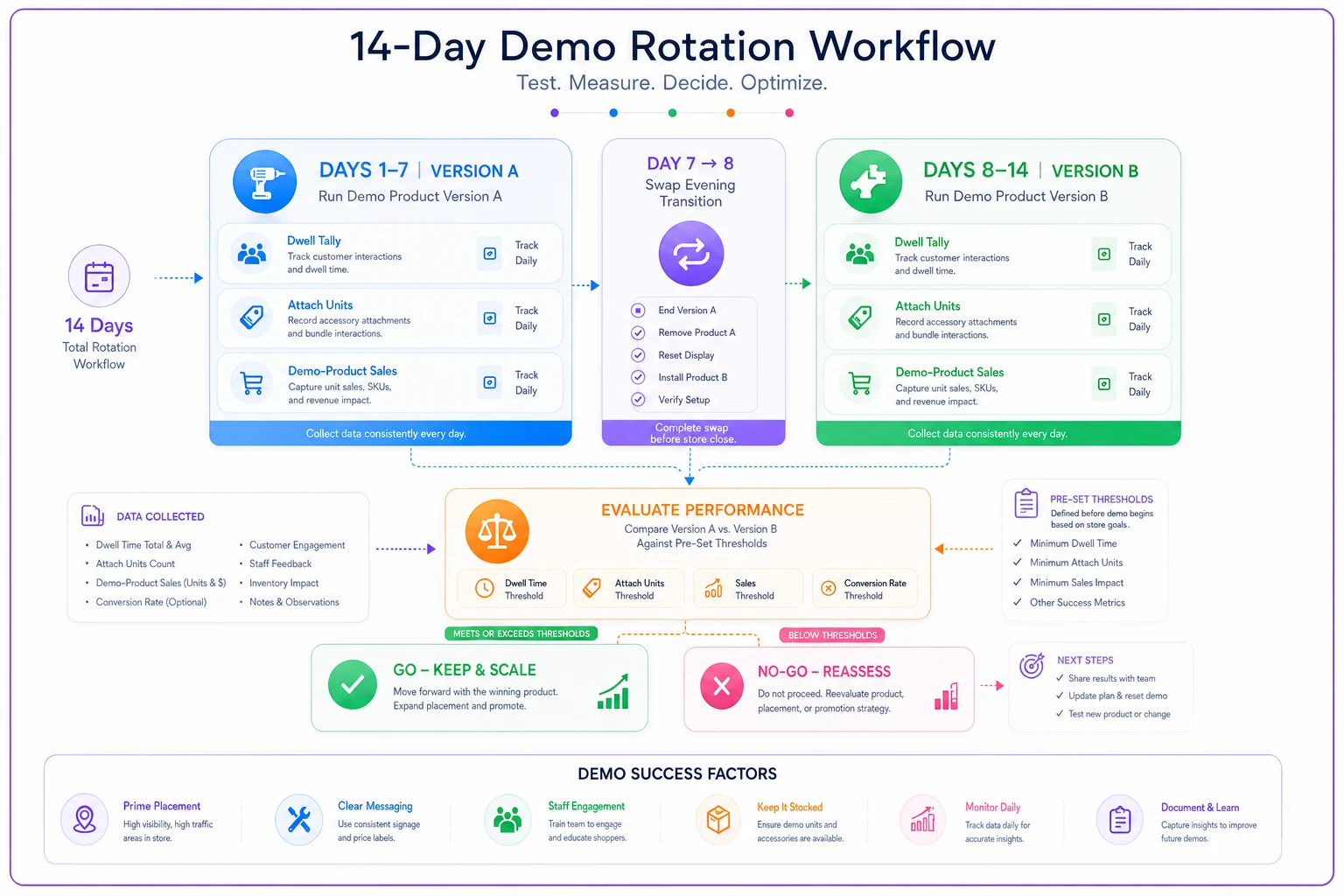Screen dimensions: 1344x896
Task: Click the puzzle piece icon for Version B
Action: (871, 182)
